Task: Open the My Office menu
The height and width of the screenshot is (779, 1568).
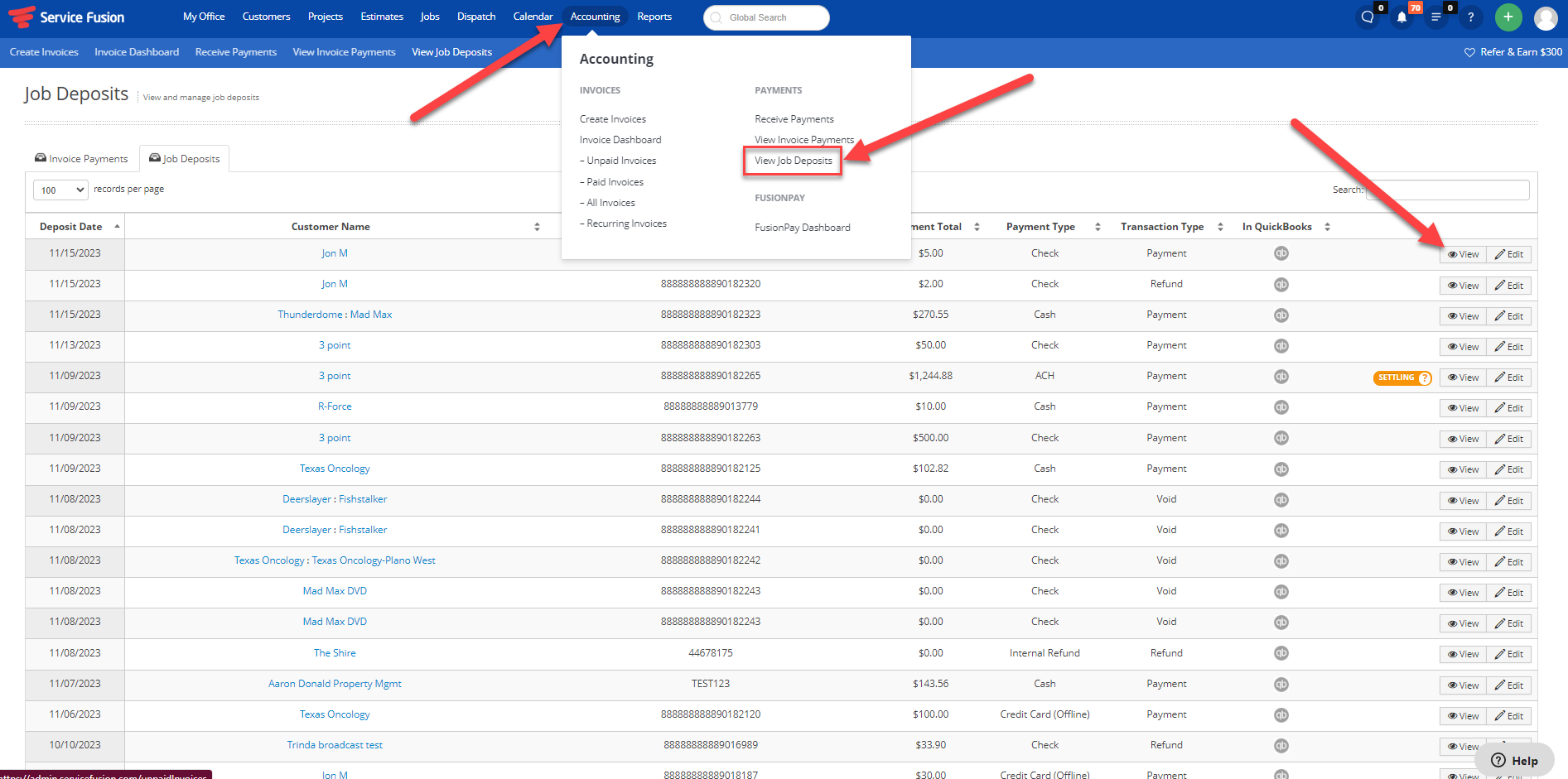Action: [204, 17]
